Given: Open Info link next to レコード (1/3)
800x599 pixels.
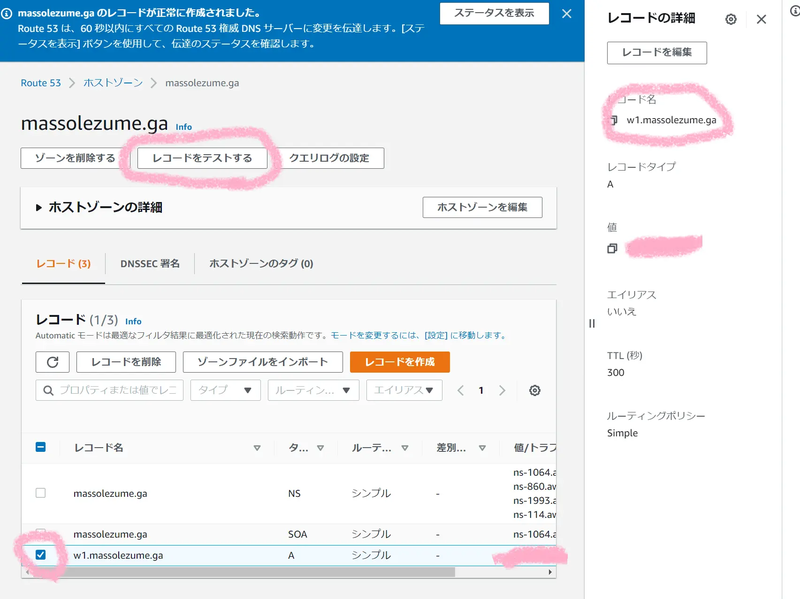Looking at the screenshot, I should [x=133, y=321].
